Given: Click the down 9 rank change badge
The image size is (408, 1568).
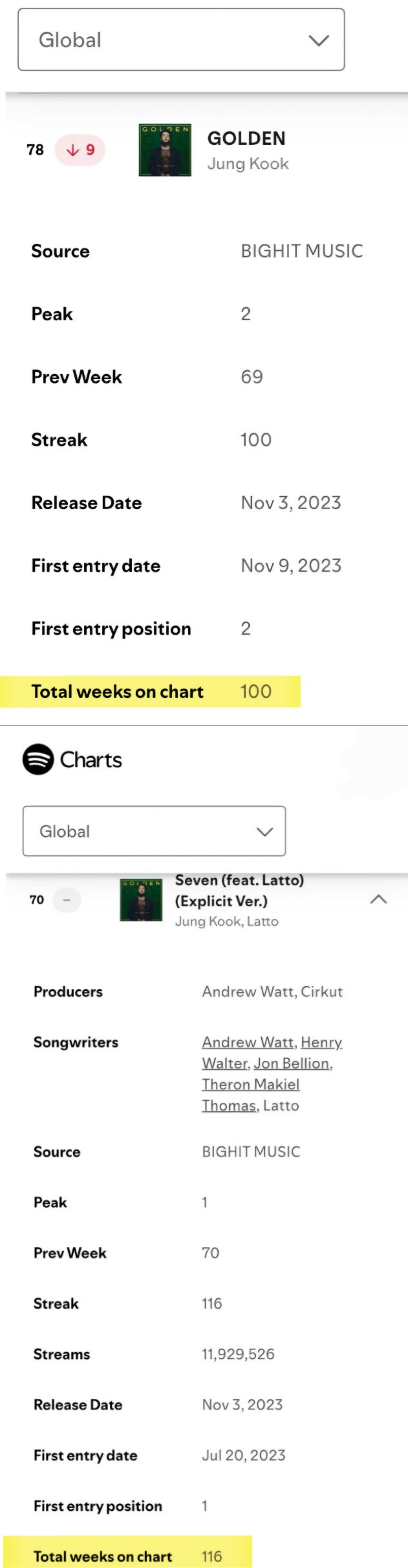Looking at the screenshot, I should (x=80, y=150).
